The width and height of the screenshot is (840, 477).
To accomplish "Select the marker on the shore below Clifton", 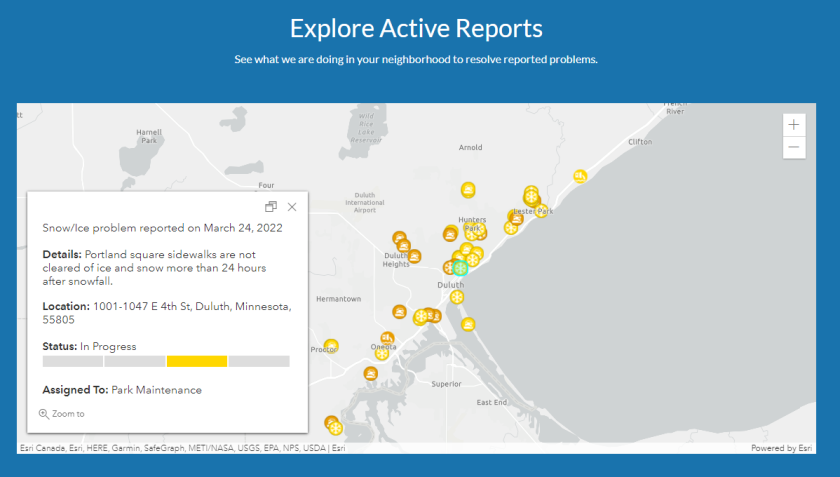I will pos(580,176).
